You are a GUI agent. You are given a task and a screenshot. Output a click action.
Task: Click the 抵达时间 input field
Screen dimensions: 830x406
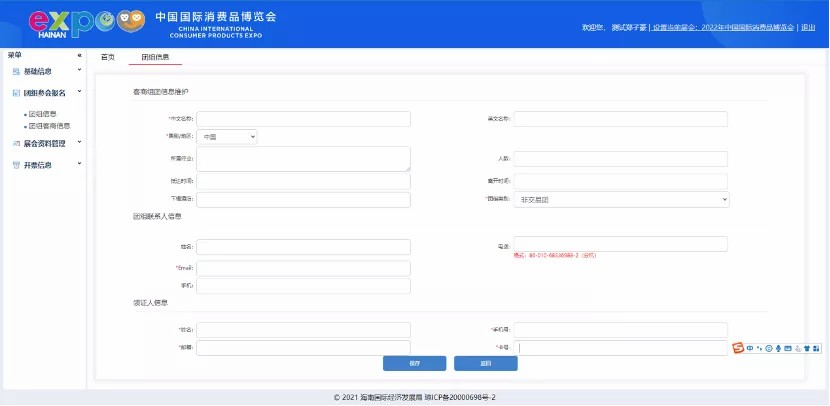pyautogui.click(x=303, y=182)
